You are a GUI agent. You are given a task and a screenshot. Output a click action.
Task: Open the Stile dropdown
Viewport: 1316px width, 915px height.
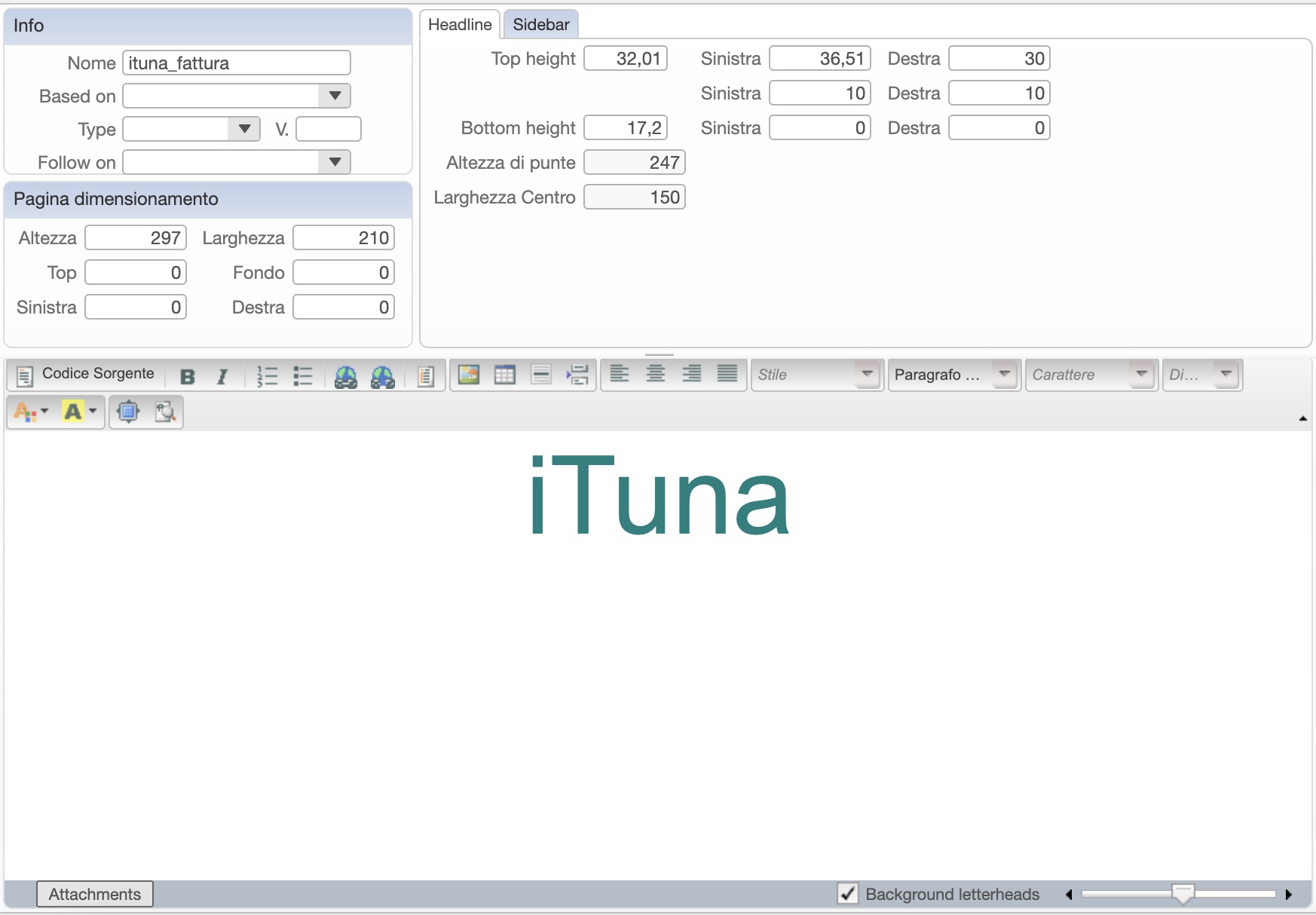pos(817,375)
